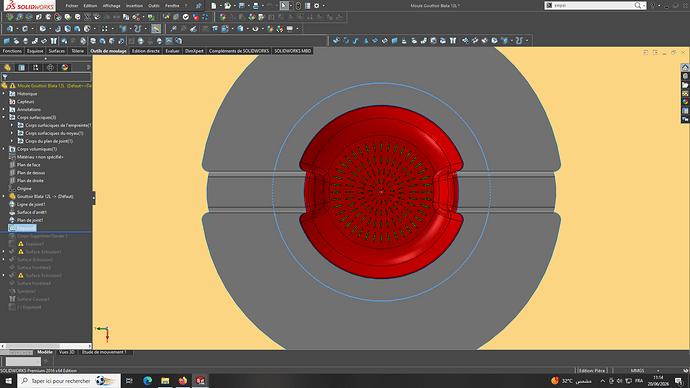
Task: Expand the Historique tree node
Action: click(4, 94)
